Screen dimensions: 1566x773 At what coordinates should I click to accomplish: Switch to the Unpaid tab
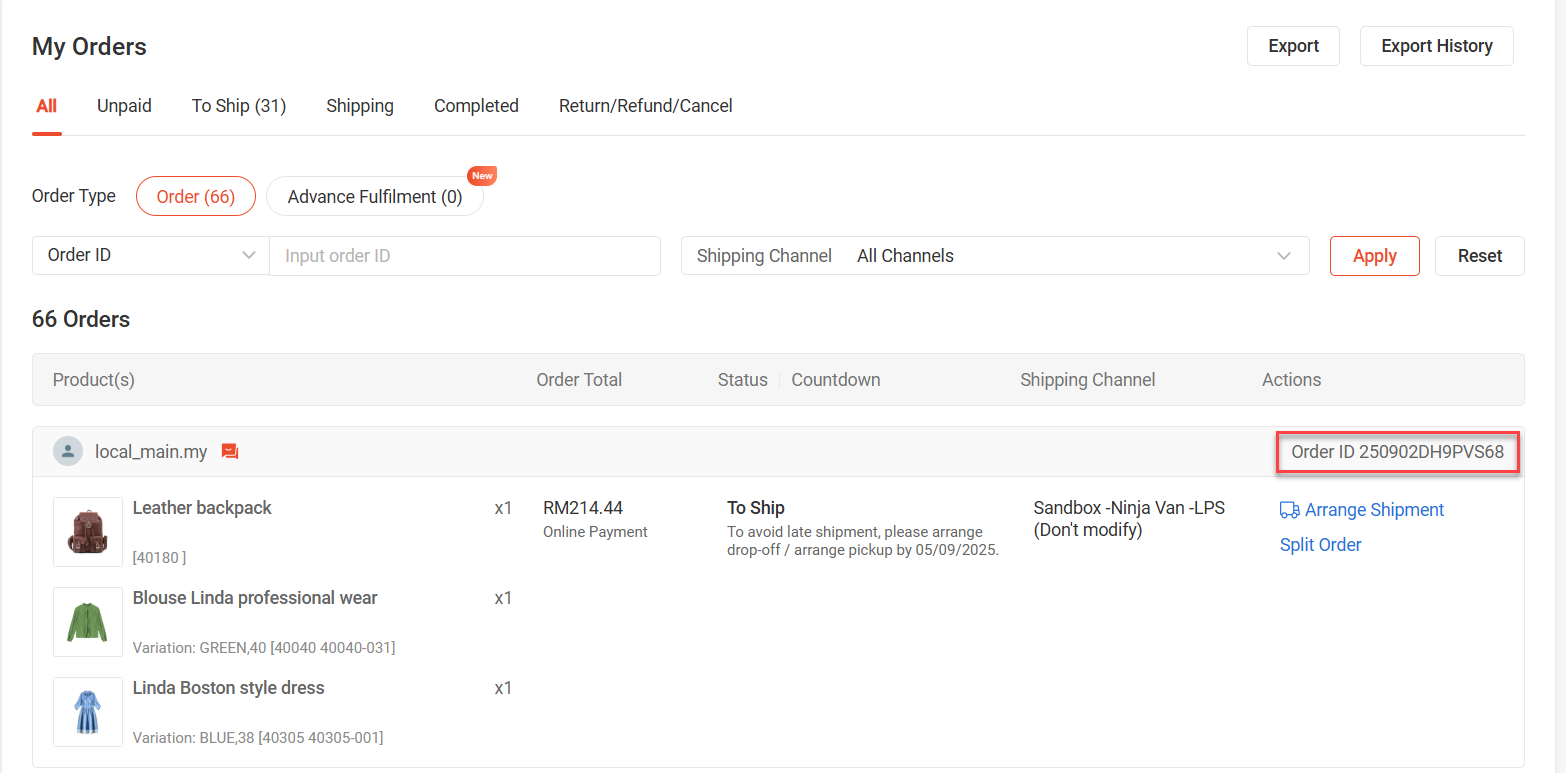124,106
